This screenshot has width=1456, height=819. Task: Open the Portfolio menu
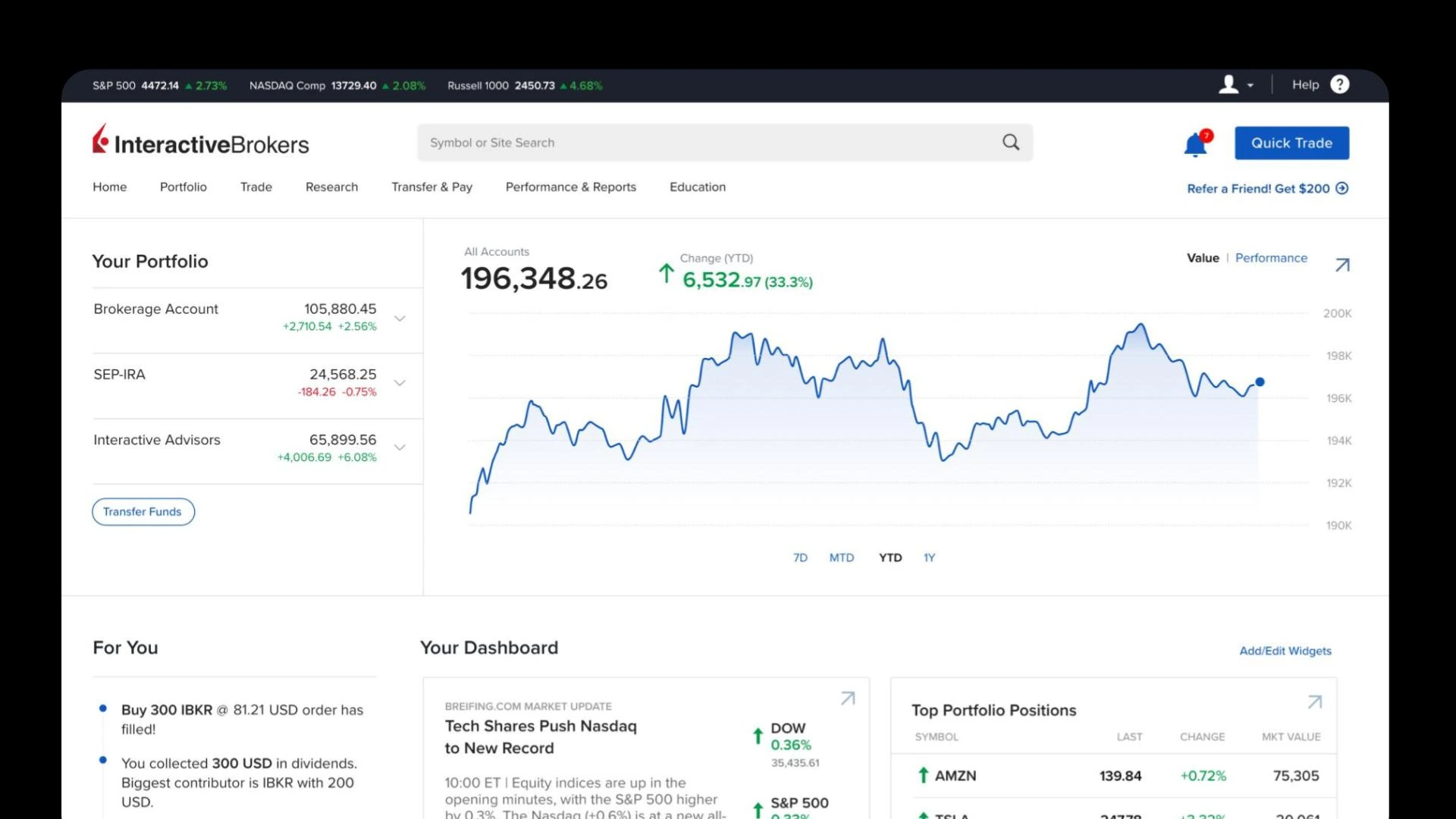(x=183, y=187)
